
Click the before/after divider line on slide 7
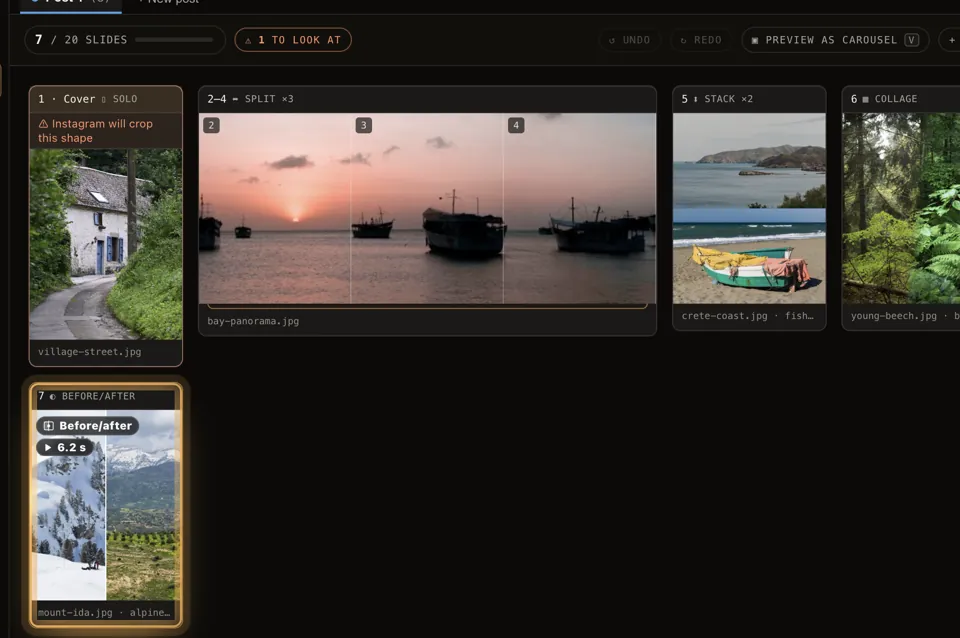click(106, 505)
